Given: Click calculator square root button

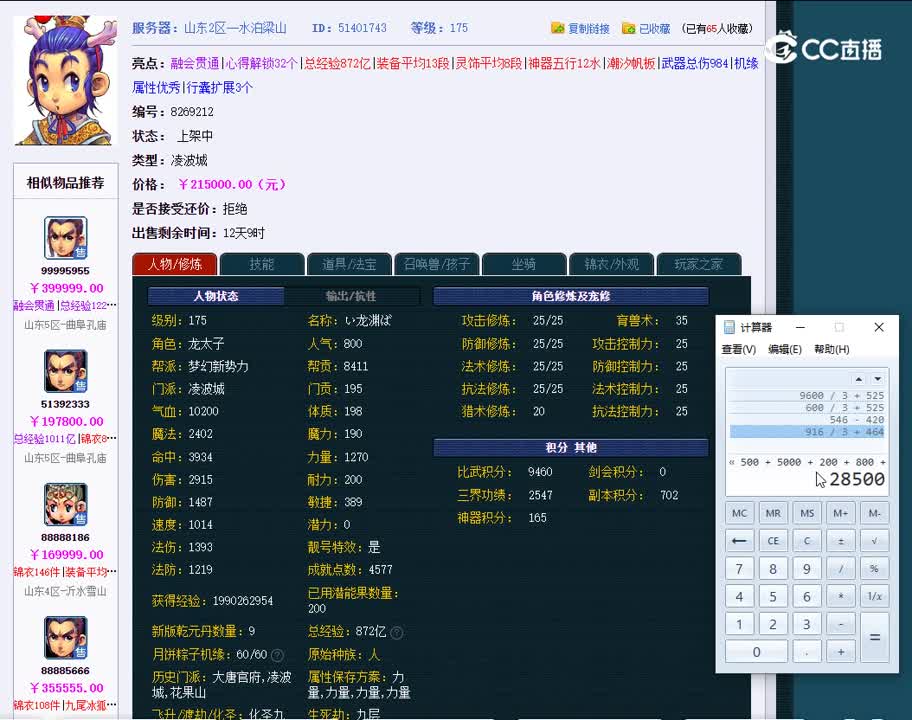Looking at the screenshot, I should tap(874, 541).
